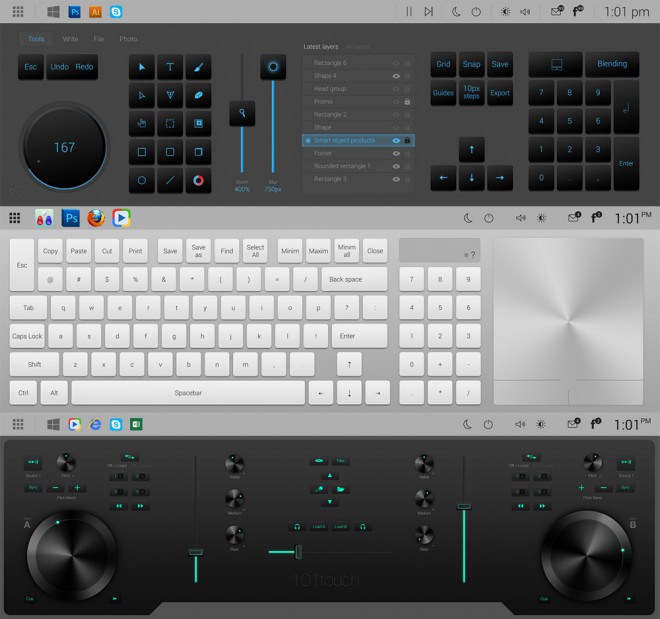Switch to the Photo tab
The width and height of the screenshot is (660, 619).
128,39
